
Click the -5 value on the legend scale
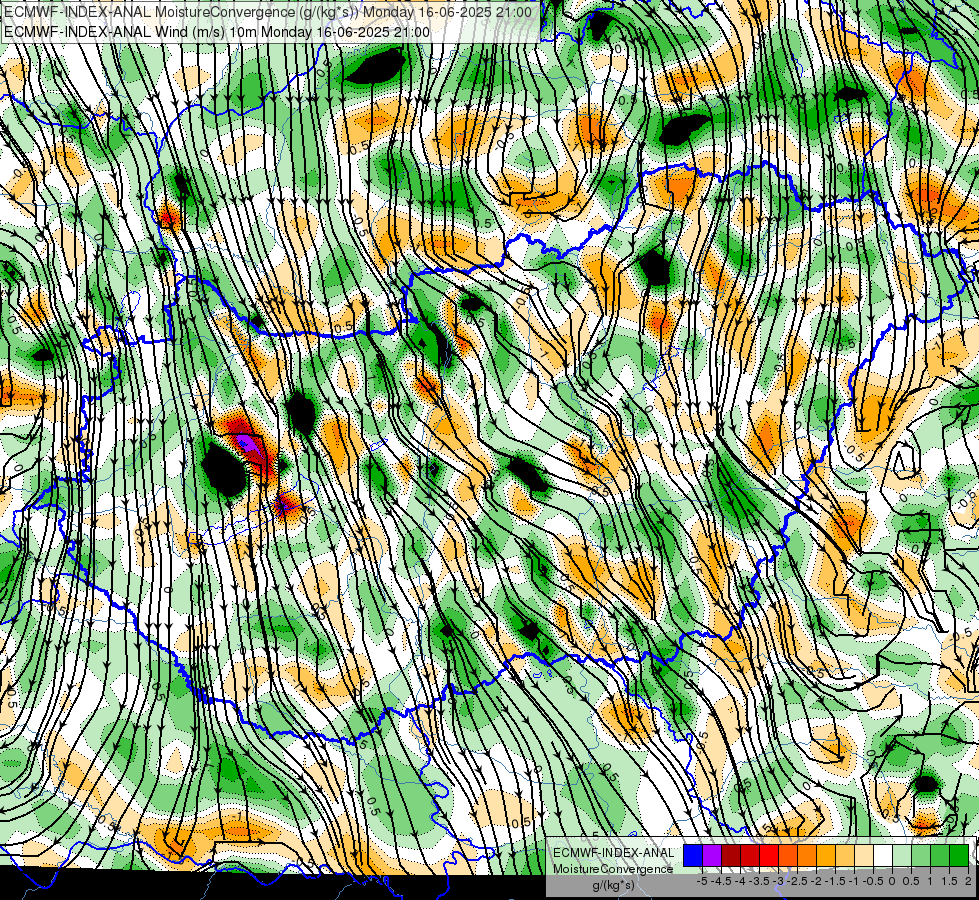tap(702, 881)
